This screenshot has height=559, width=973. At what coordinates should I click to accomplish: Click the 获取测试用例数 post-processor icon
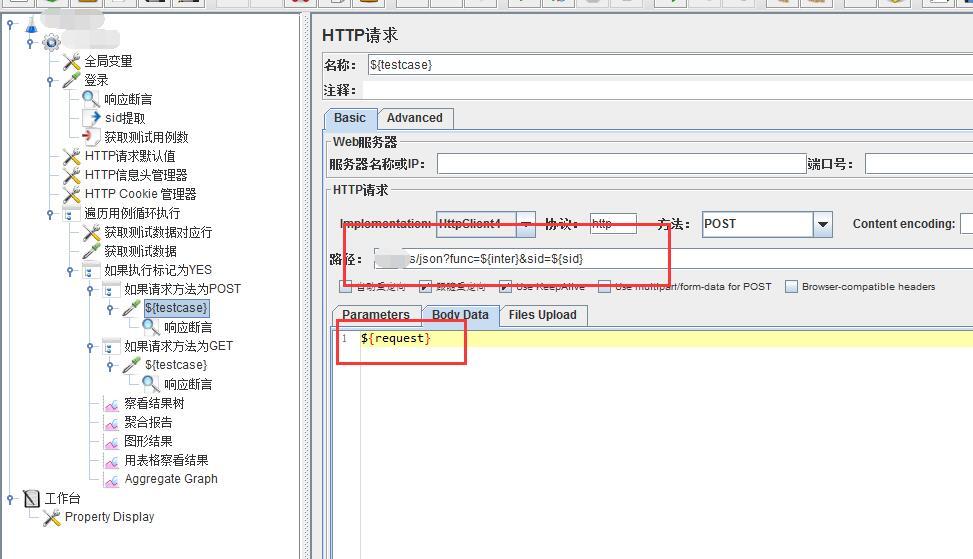[x=90, y=136]
